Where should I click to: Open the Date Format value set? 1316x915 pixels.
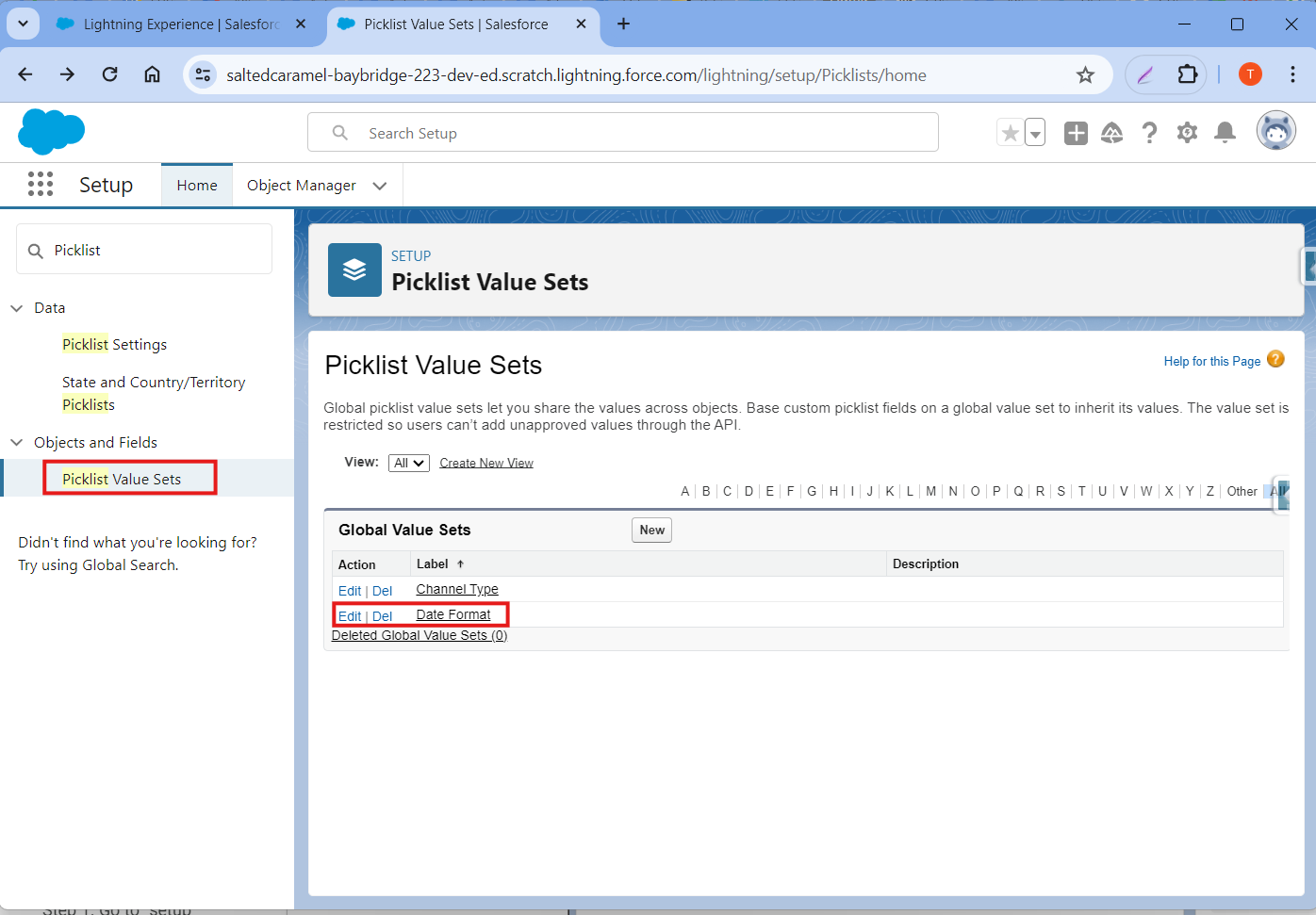(453, 614)
